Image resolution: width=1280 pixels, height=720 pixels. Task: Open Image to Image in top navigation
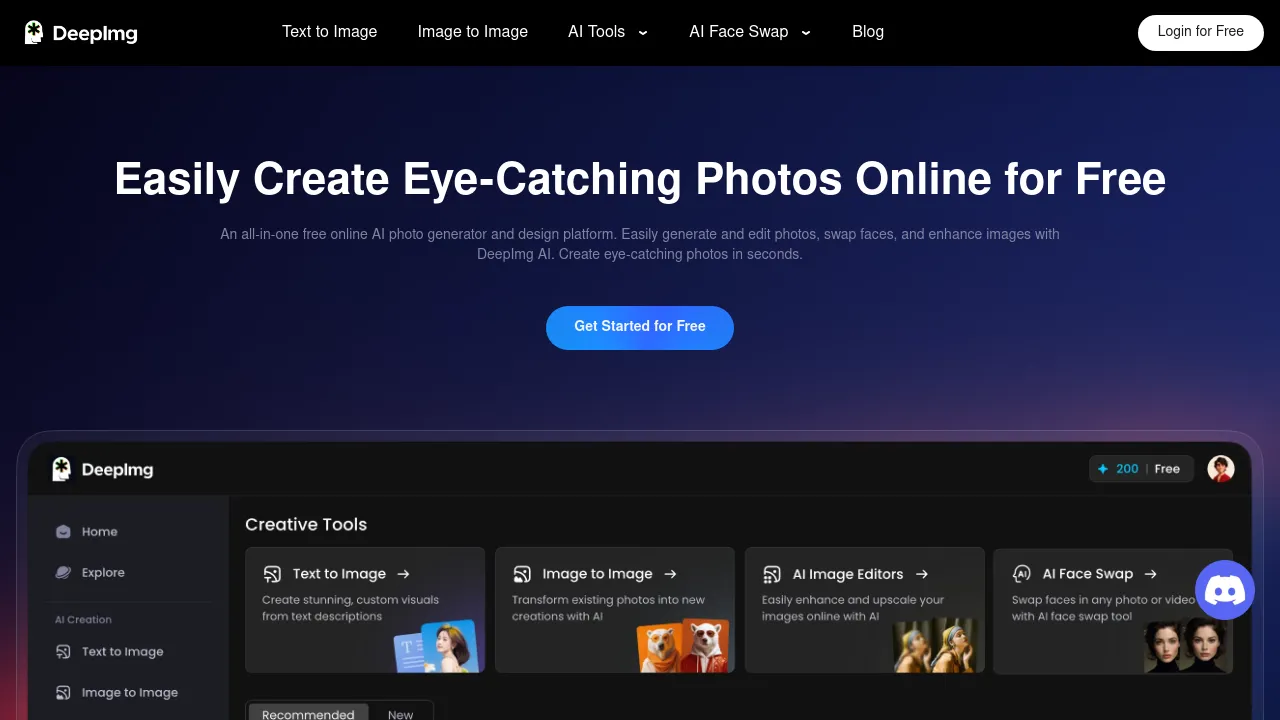tap(473, 32)
